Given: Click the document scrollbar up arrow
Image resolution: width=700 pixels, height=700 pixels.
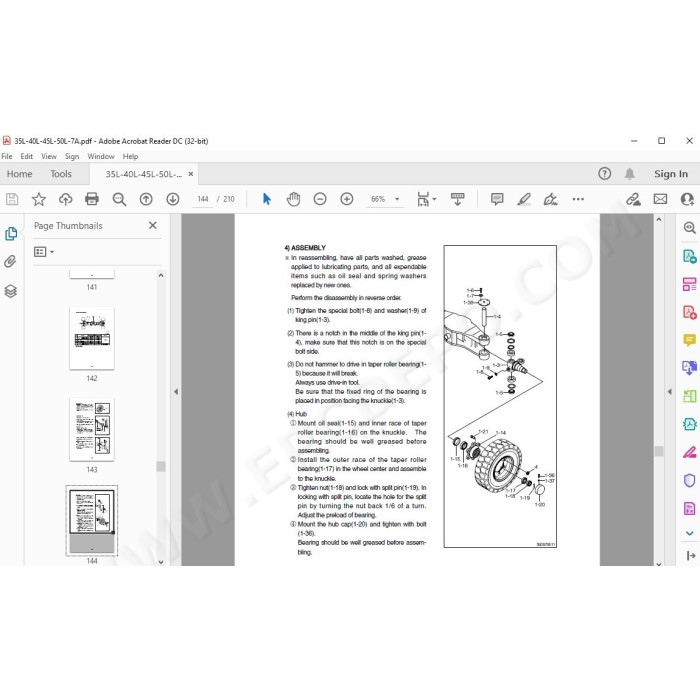Looking at the screenshot, I should tap(658, 219).
